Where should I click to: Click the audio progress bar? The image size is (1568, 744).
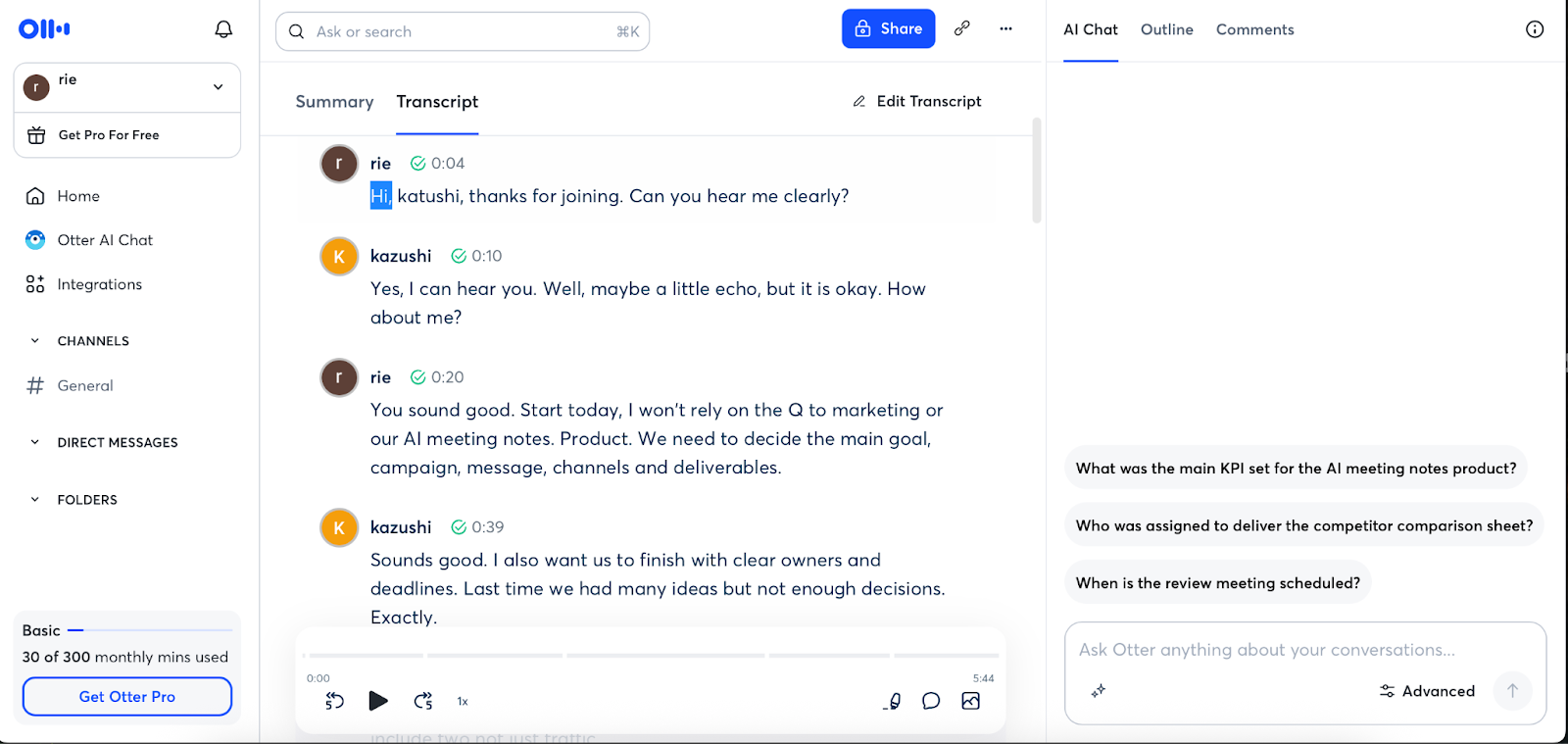coord(651,655)
